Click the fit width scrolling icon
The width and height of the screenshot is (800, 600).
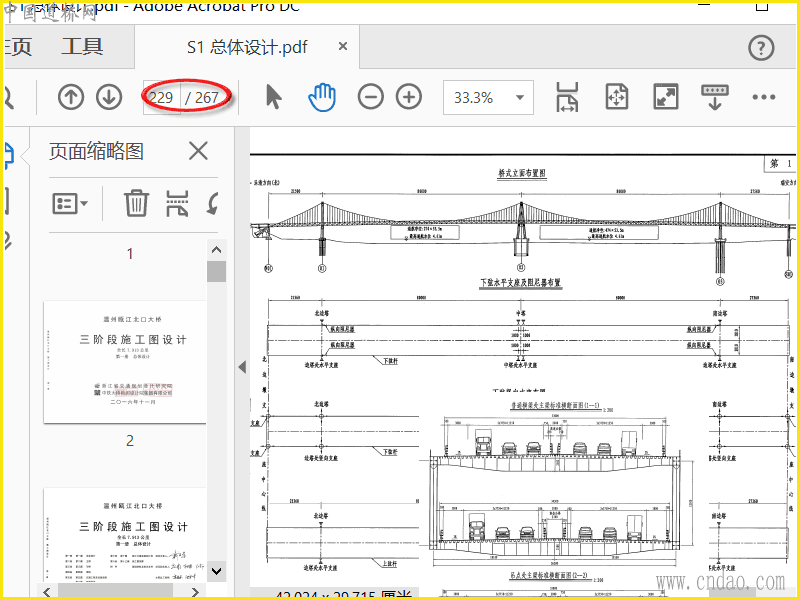click(567, 97)
